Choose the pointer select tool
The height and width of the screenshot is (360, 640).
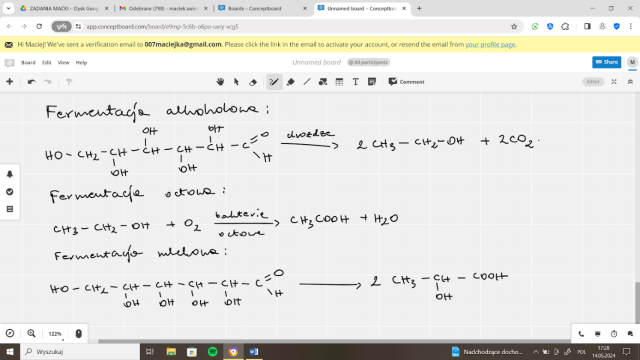tap(236, 82)
